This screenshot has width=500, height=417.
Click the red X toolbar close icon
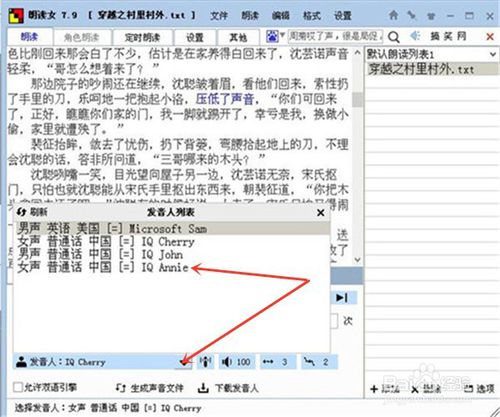pos(490,37)
